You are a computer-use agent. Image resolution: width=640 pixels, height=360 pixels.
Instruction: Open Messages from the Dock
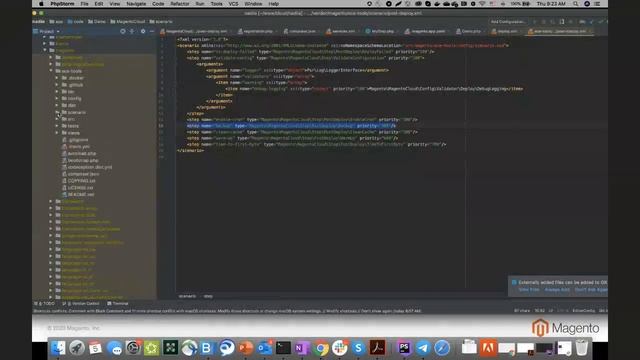click(114, 348)
